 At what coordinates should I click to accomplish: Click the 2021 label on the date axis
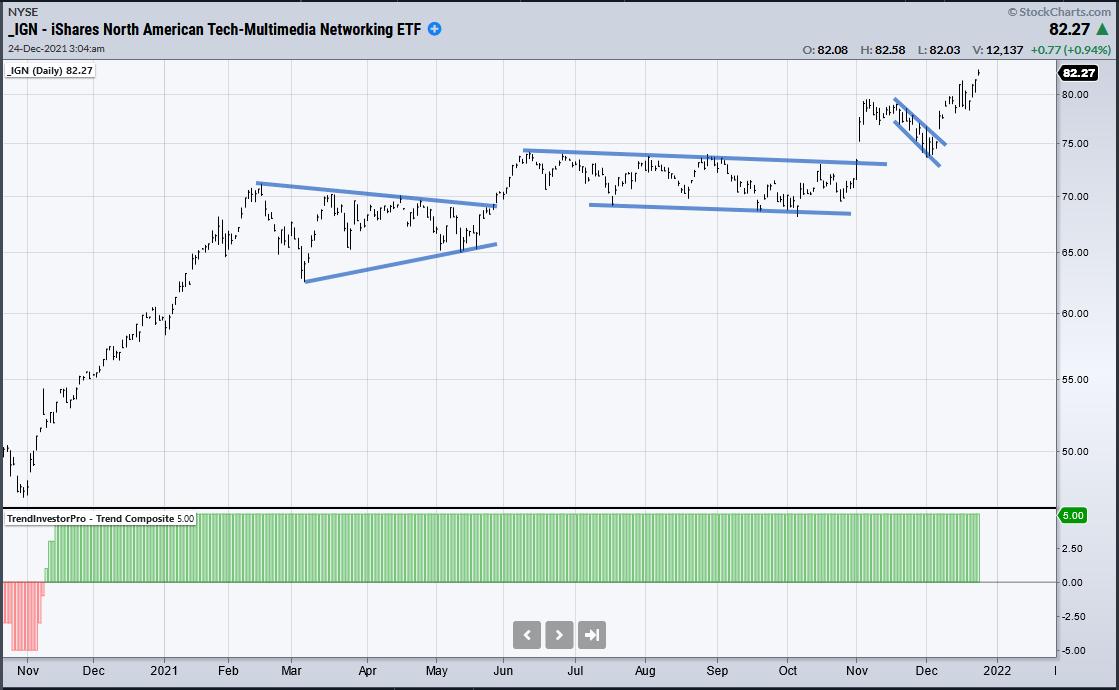[x=162, y=671]
